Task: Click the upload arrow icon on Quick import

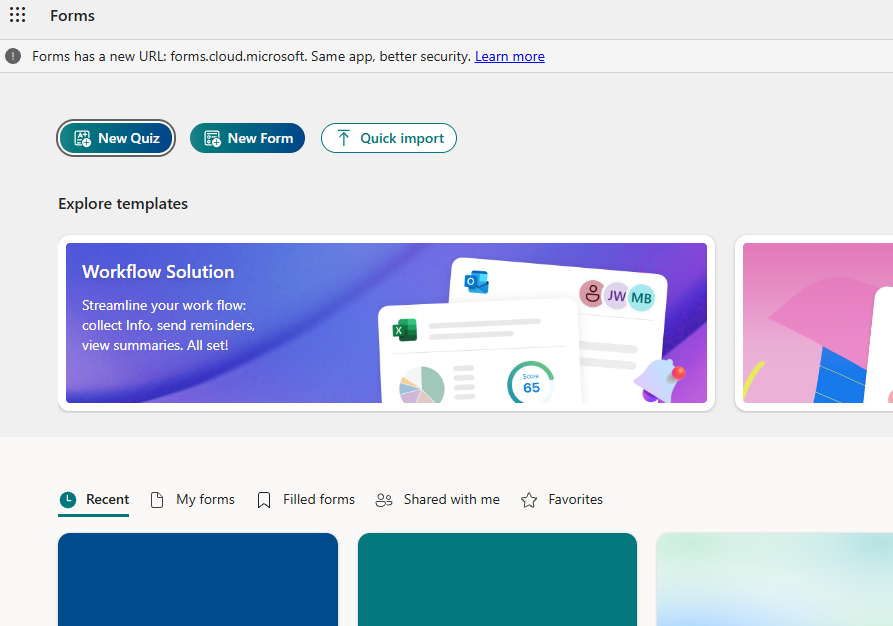Action: (343, 138)
